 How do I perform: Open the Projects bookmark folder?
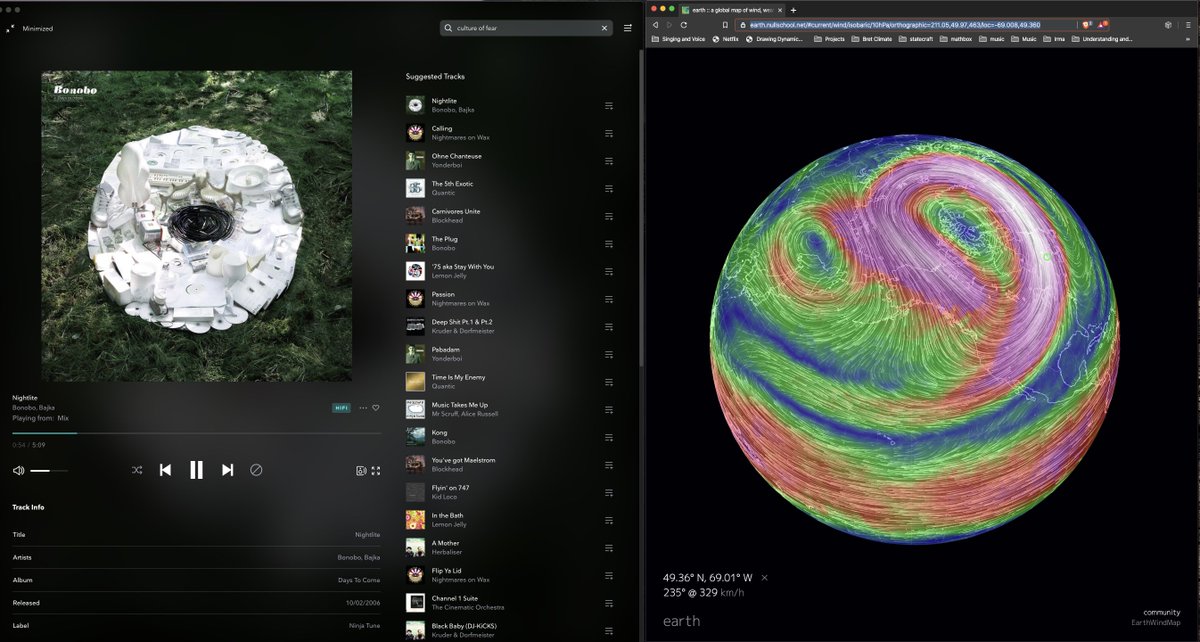(829, 39)
